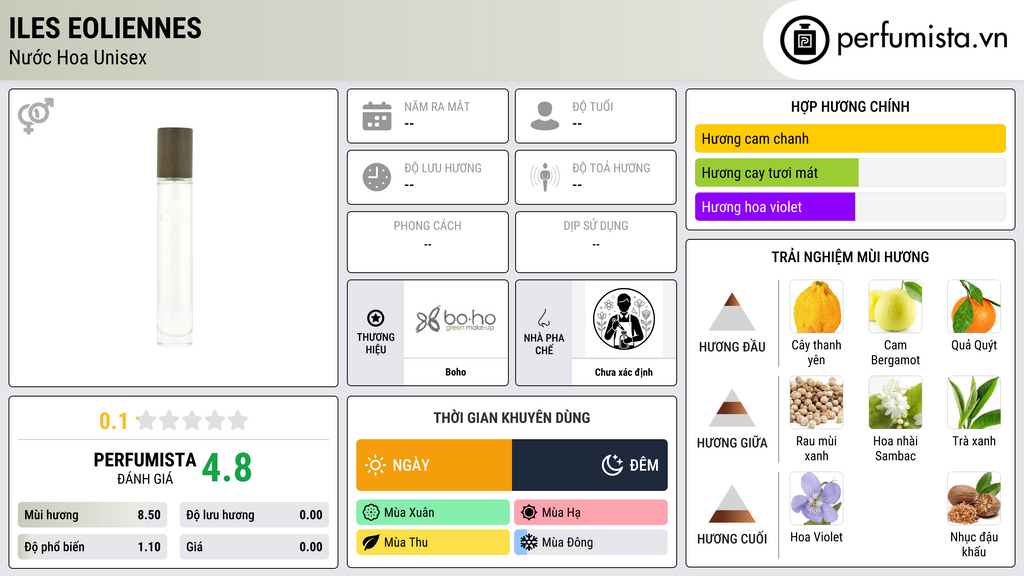Click the ILES EOLIENNES title
The height and width of the screenshot is (576, 1024).
click(x=104, y=28)
